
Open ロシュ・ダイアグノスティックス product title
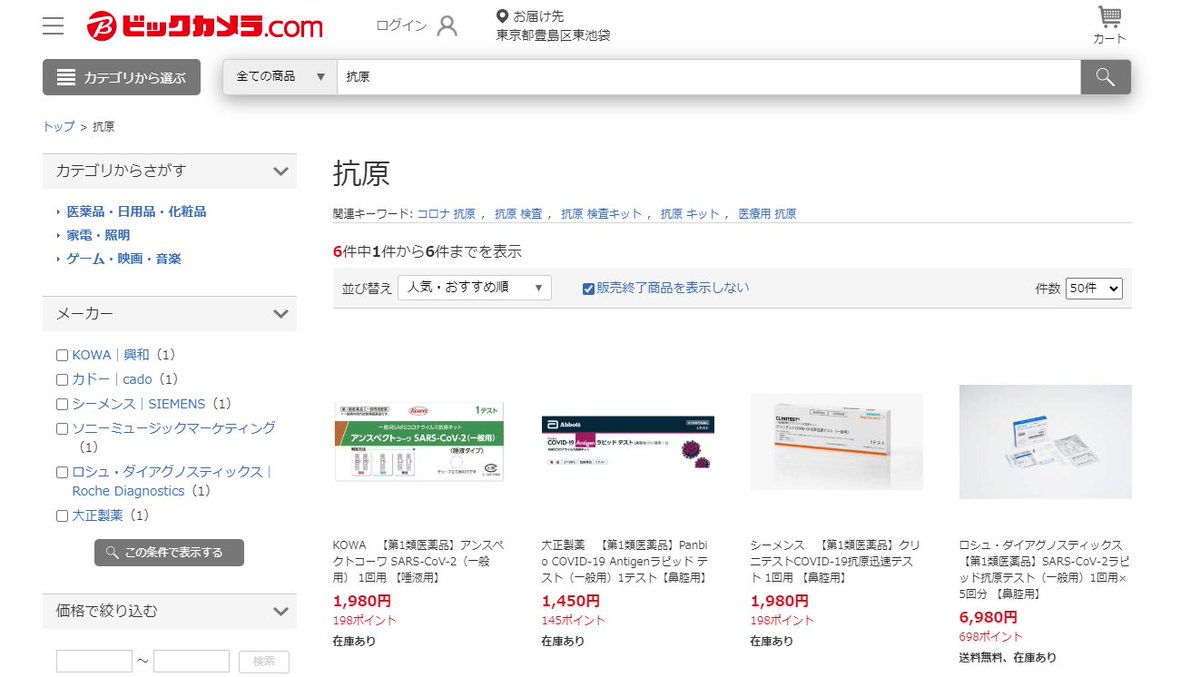point(1043,570)
